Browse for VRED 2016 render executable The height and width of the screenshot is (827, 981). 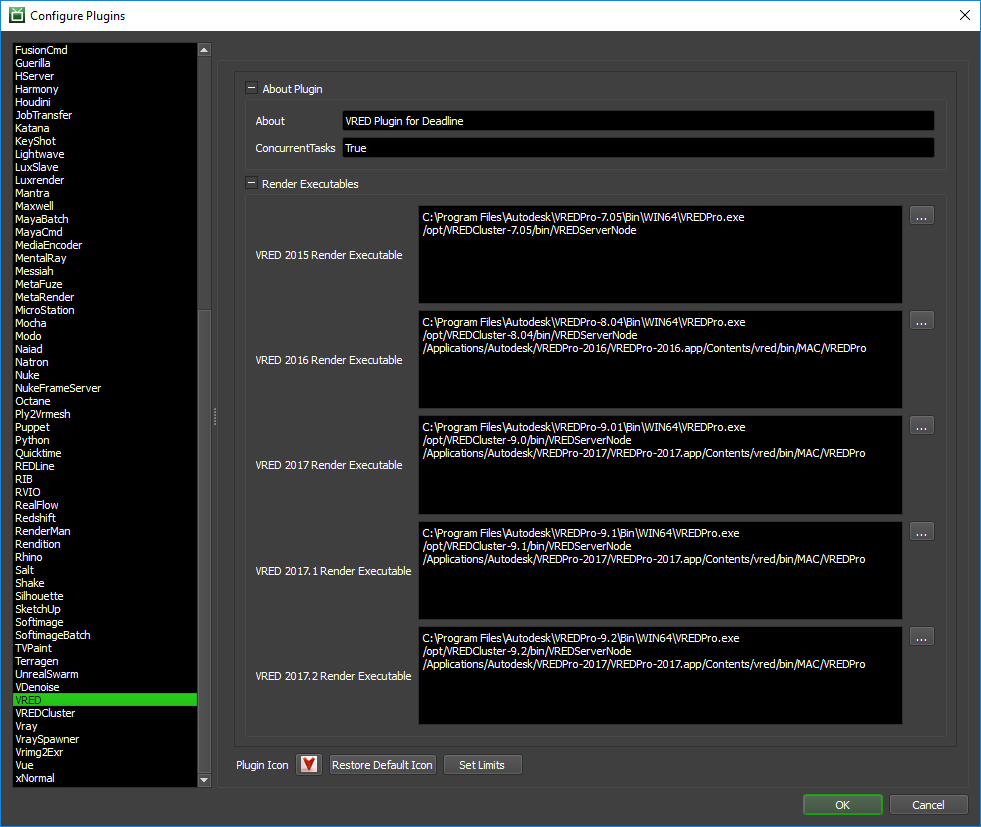click(922, 322)
